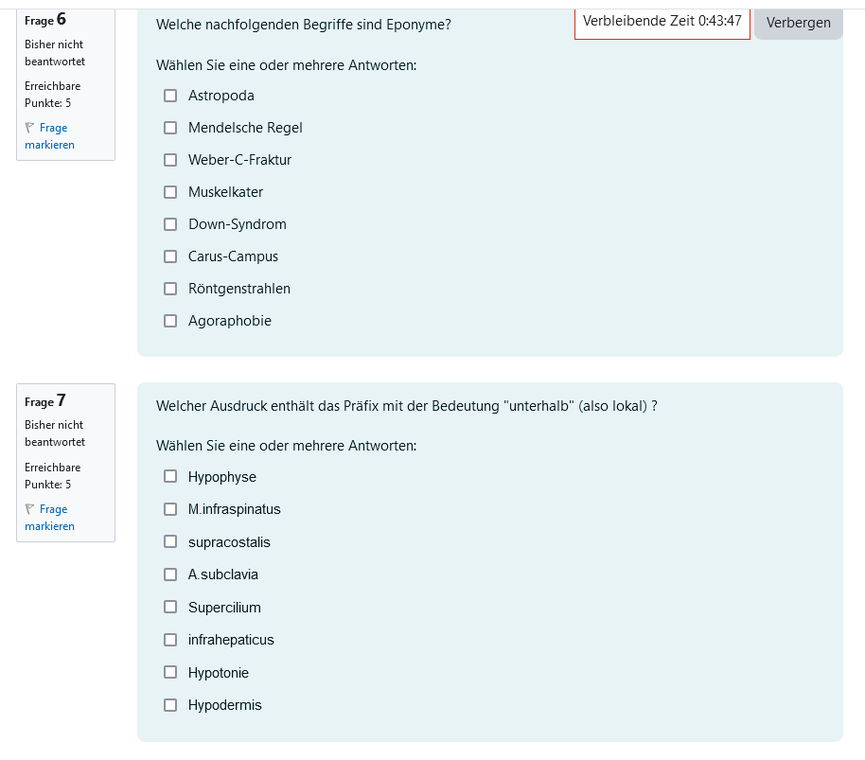Hide the timer with Verbergen button
The image size is (865, 760).
pyautogui.click(x=798, y=23)
